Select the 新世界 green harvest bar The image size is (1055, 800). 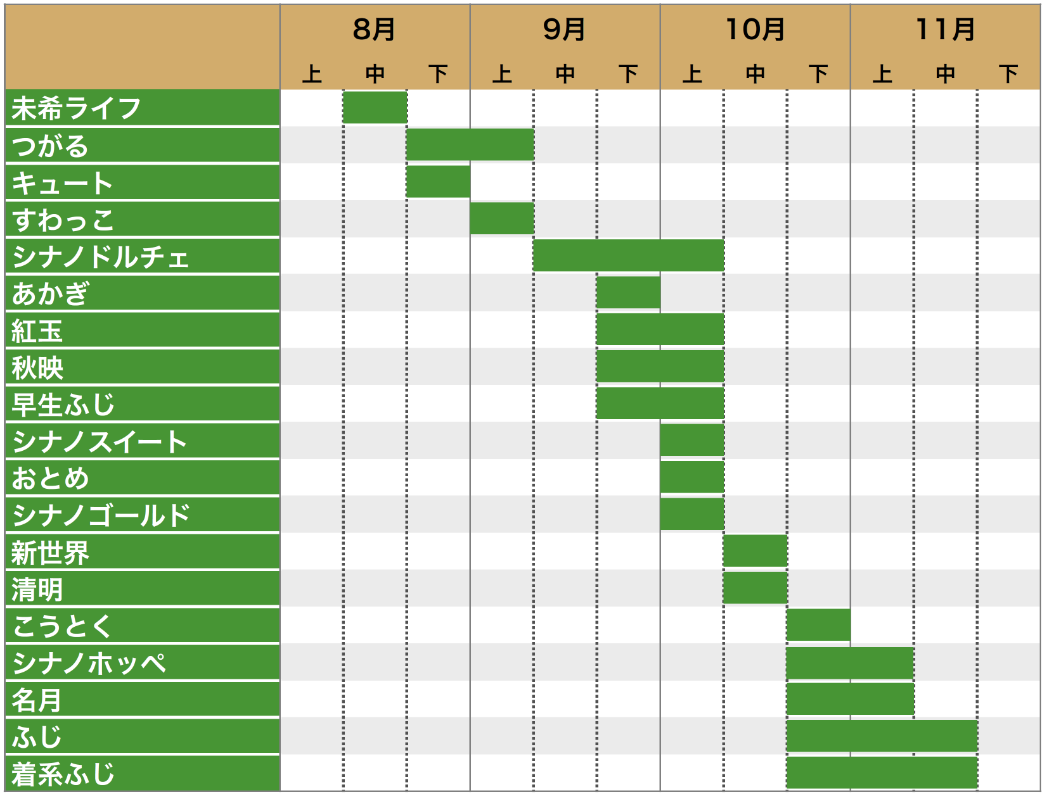point(755,551)
